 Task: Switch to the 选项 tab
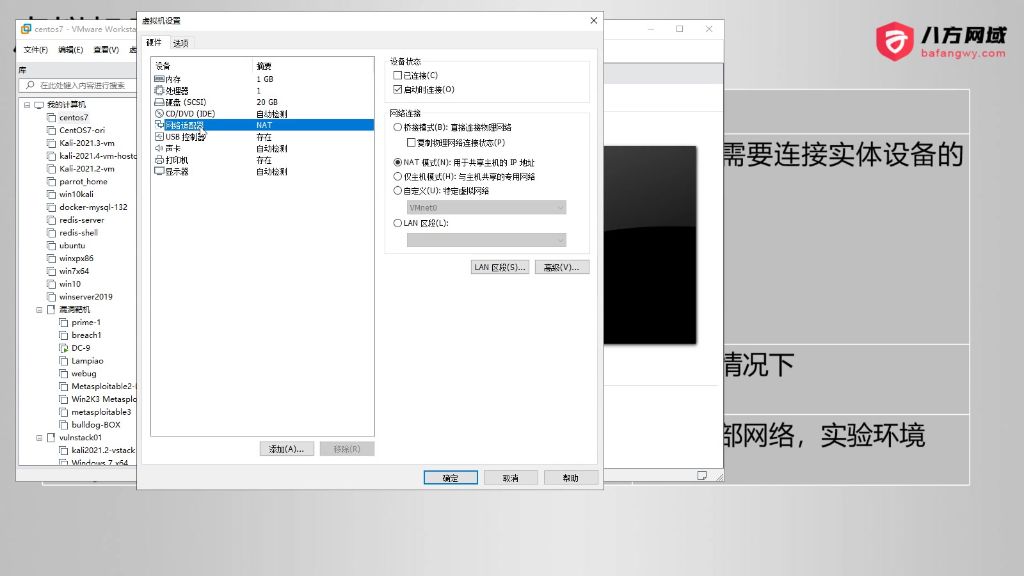181,43
